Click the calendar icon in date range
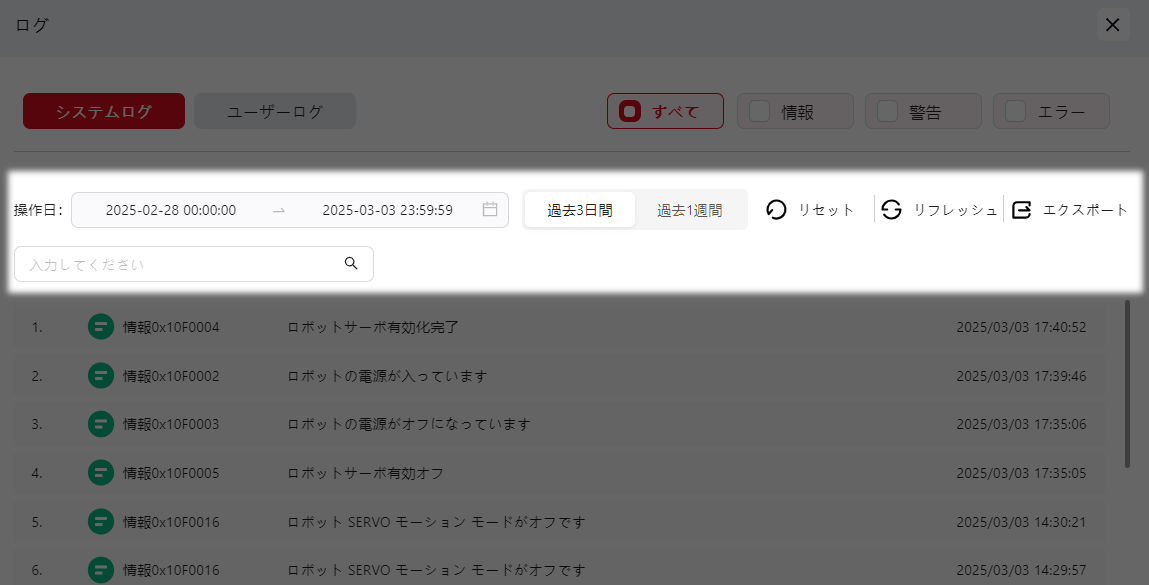This screenshot has height=585, width=1149. tap(490, 210)
